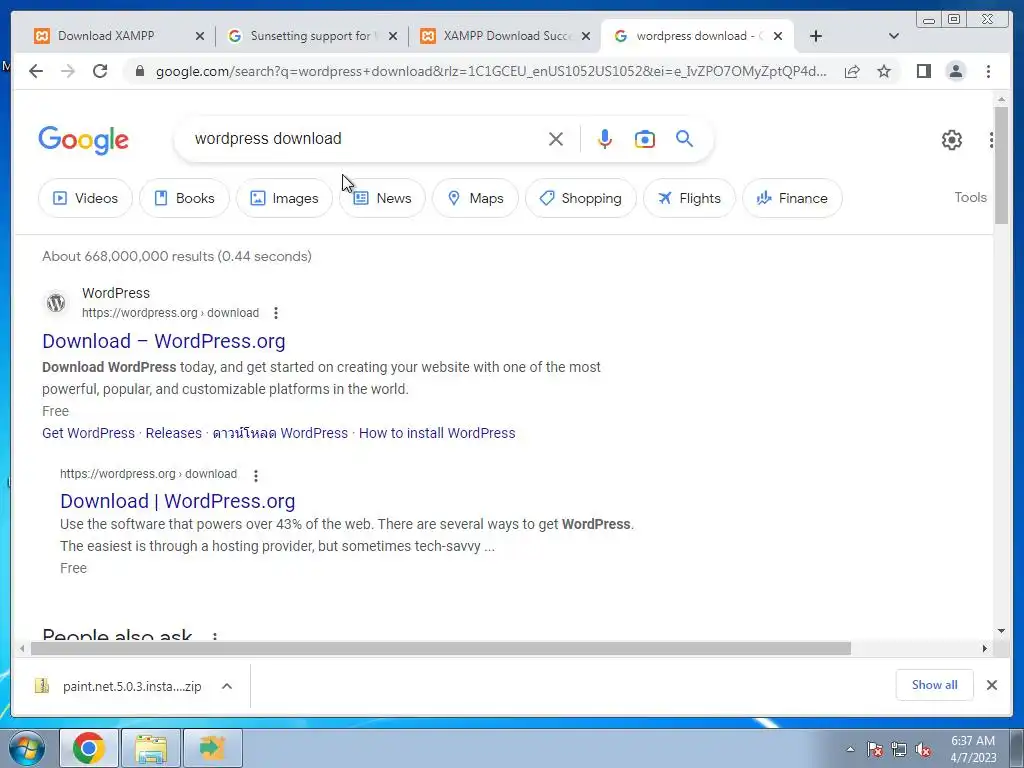Open Google quick settings gear
Screen dimensions: 1024x768
click(x=952, y=140)
